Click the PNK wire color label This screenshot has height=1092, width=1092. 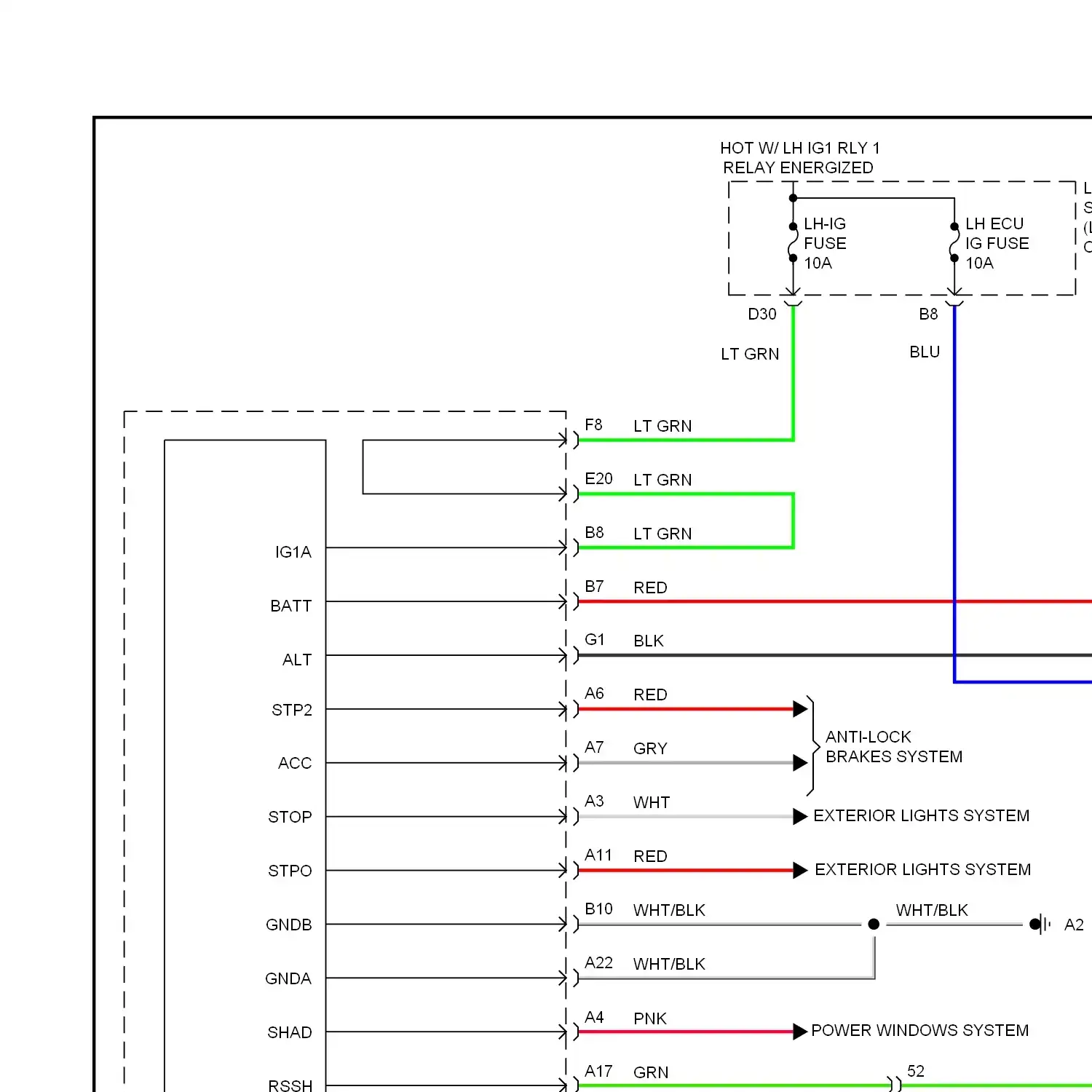tap(650, 1018)
